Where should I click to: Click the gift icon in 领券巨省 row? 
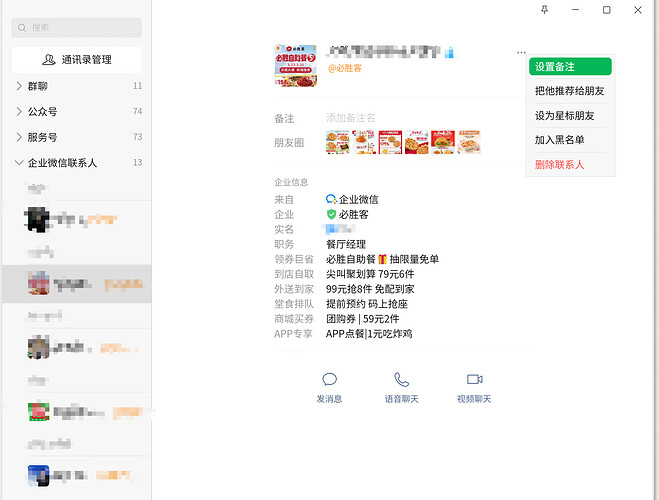tap(382, 259)
